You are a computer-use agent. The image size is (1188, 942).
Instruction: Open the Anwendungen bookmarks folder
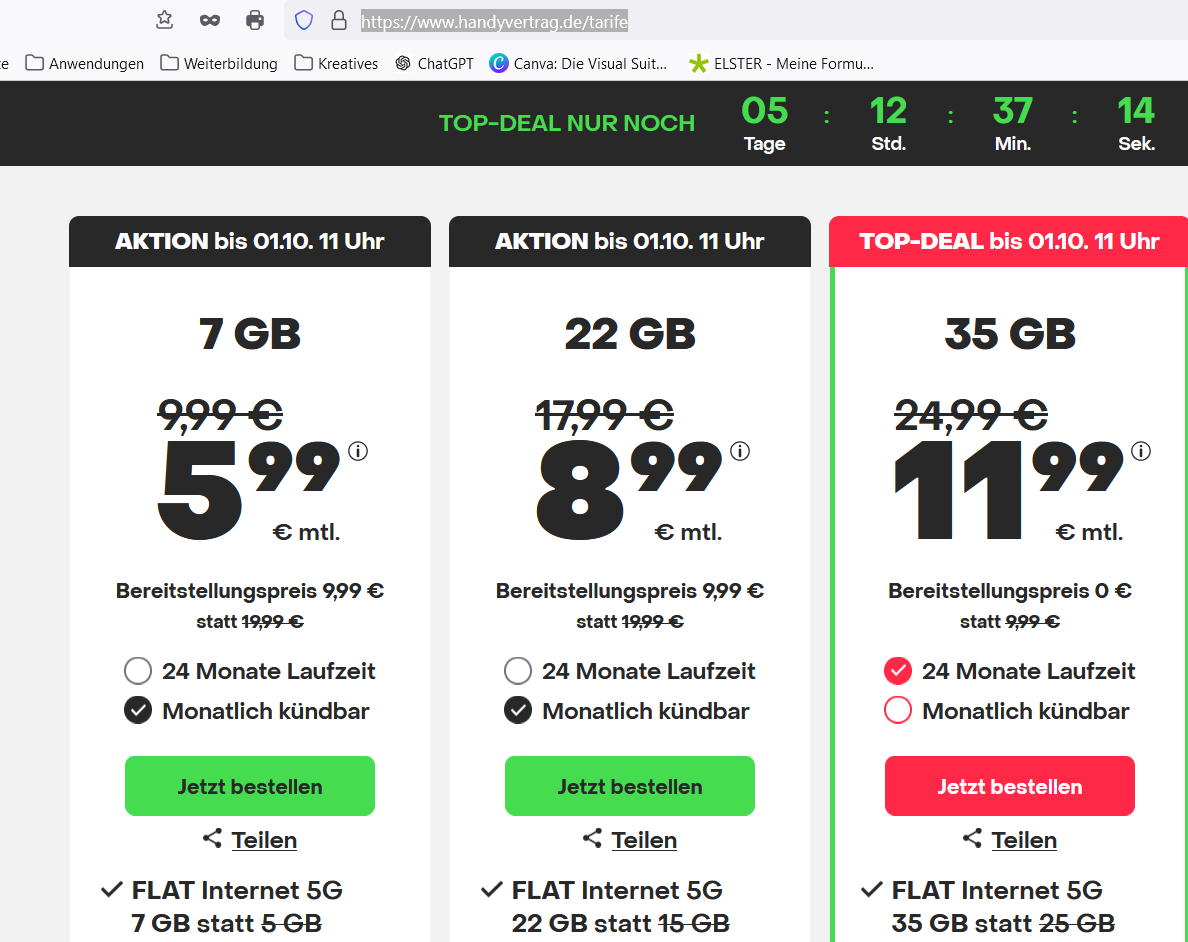point(85,64)
